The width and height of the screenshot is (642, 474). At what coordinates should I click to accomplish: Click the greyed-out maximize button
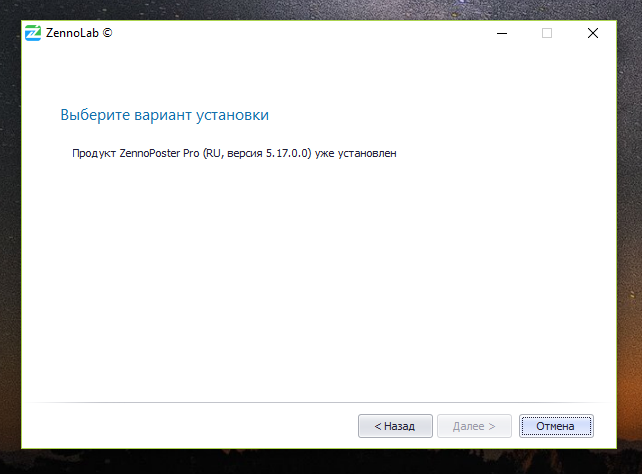(x=547, y=33)
